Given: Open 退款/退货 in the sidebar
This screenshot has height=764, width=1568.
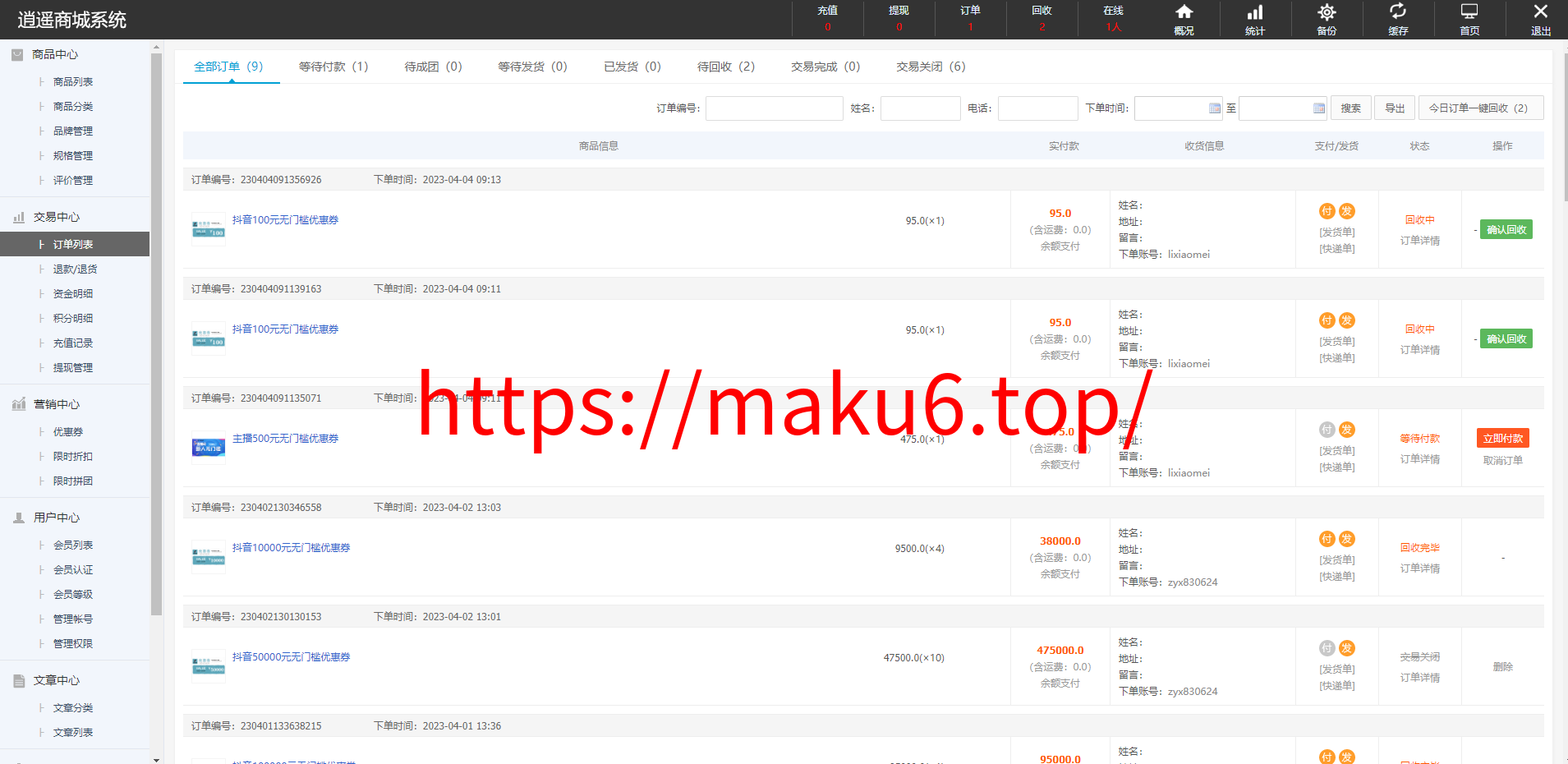Looking at the screenshot, I should point(75,269).
